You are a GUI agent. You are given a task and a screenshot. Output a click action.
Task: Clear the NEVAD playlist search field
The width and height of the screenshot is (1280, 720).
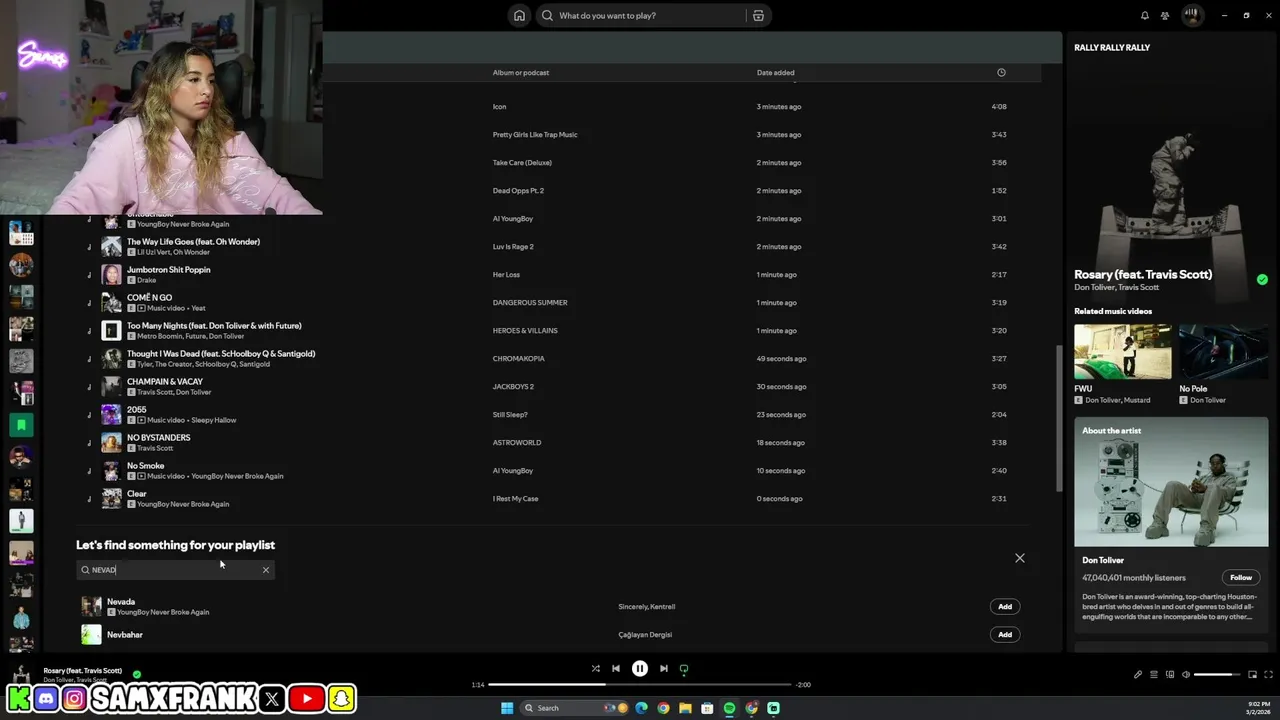266,570
